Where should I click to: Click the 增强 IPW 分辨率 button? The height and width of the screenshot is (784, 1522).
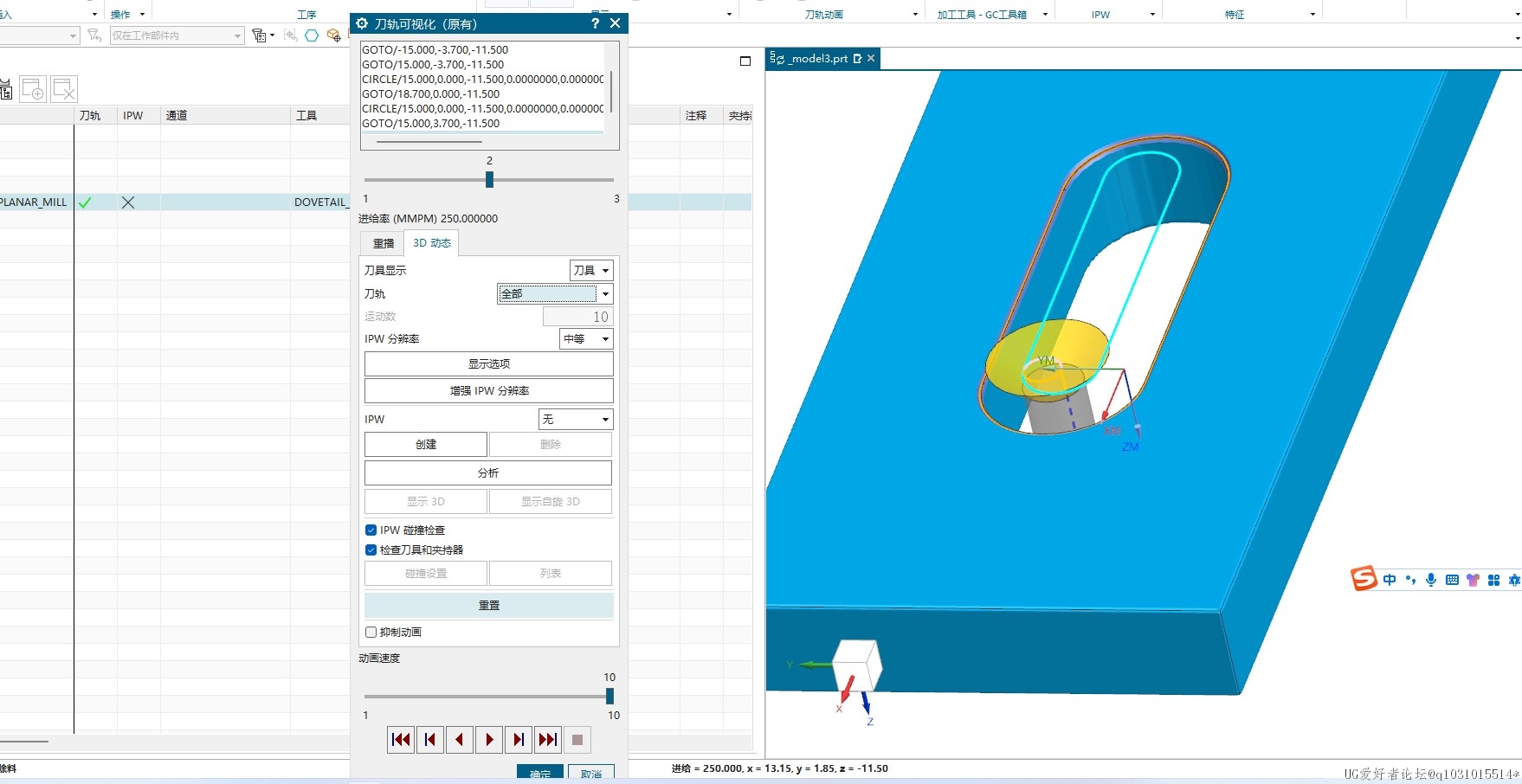coord(489,390)
